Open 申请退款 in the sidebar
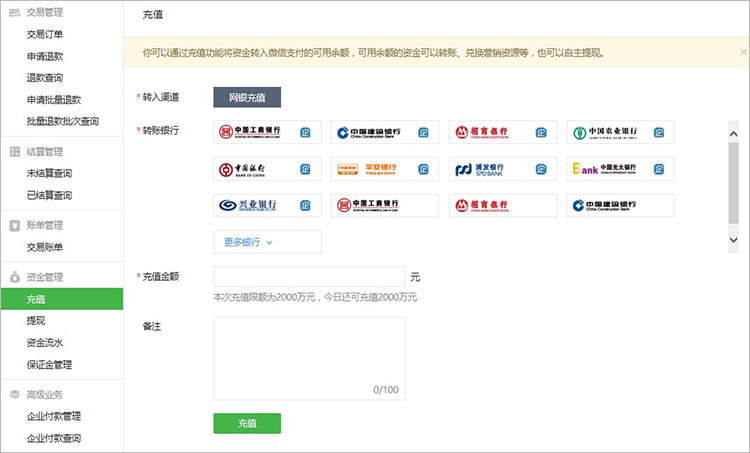The width and height of the screenshot is (750, 453). point(45,56)
